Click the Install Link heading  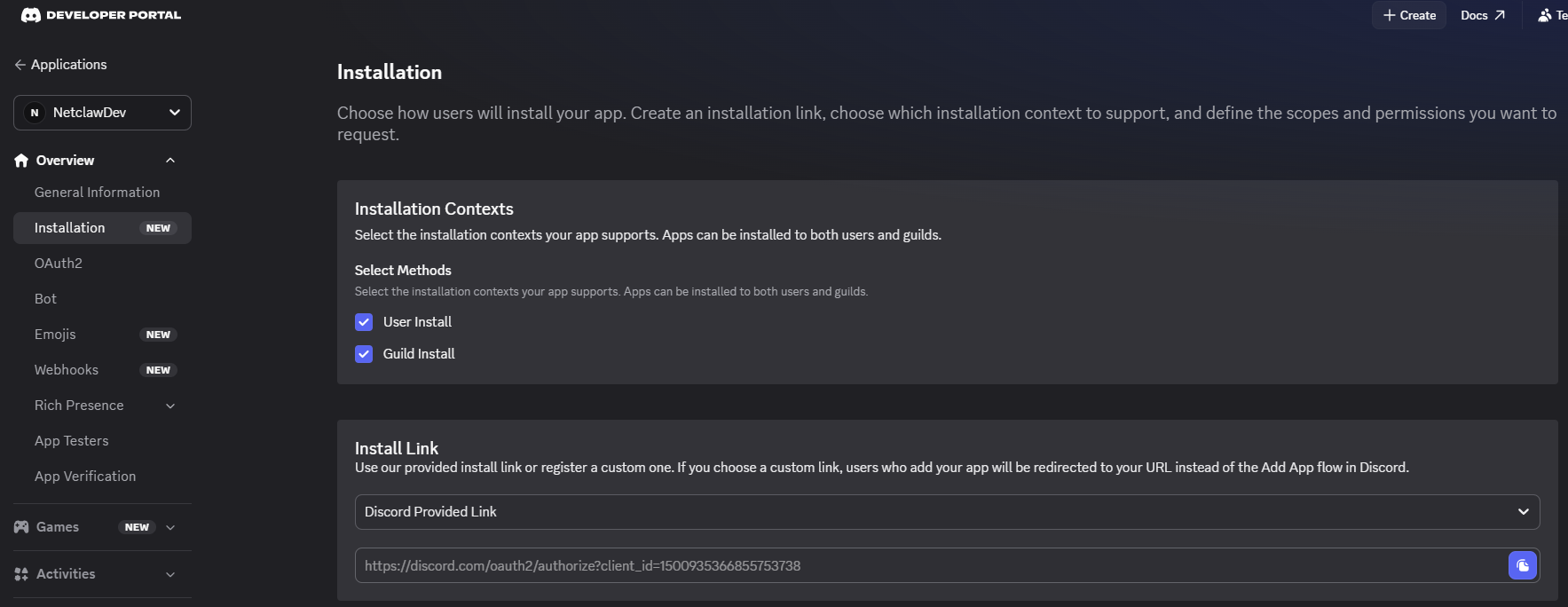397,448
